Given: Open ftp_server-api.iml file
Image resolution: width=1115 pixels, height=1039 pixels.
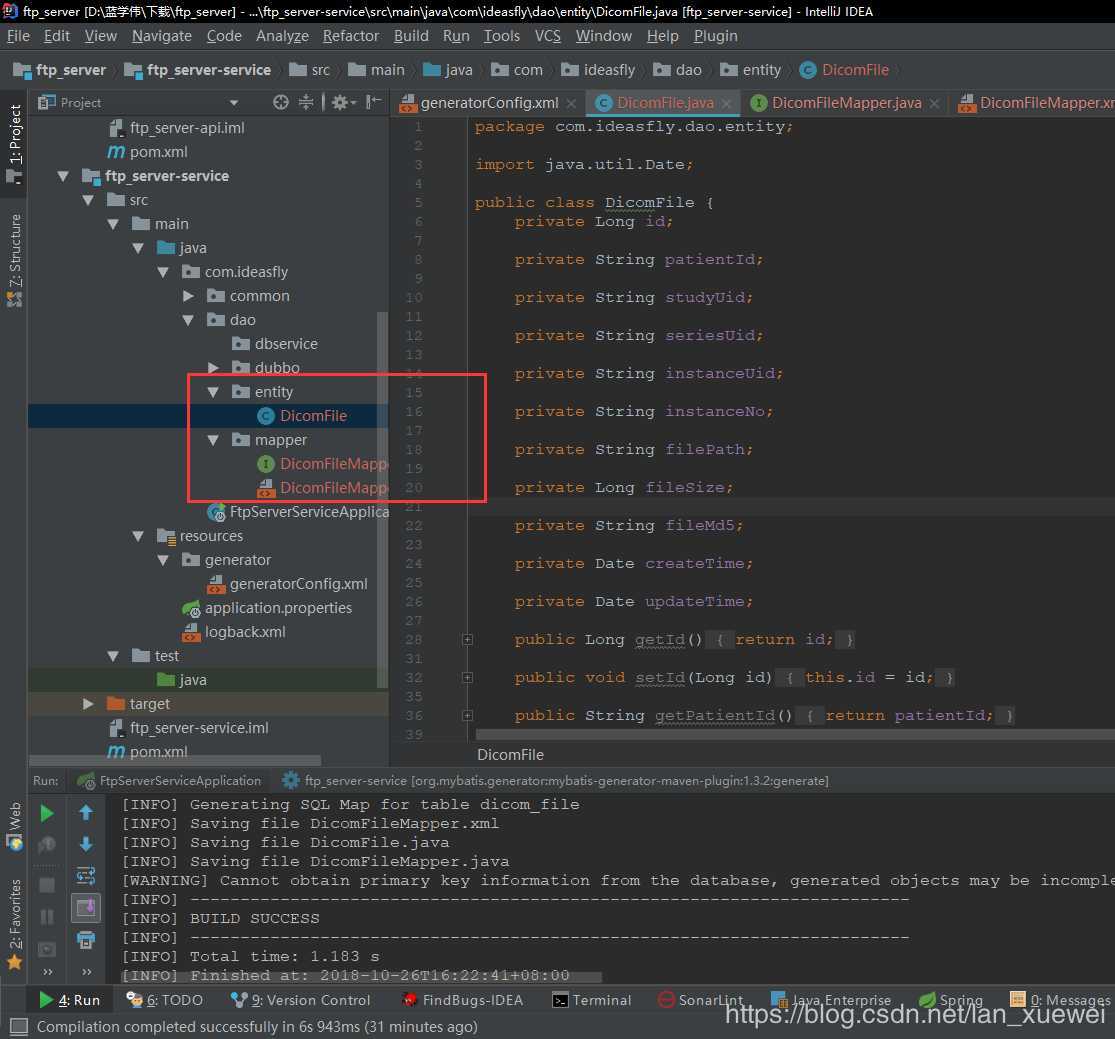Looking at the screenshot, I should pyautogui.click(x=176, y=128).
